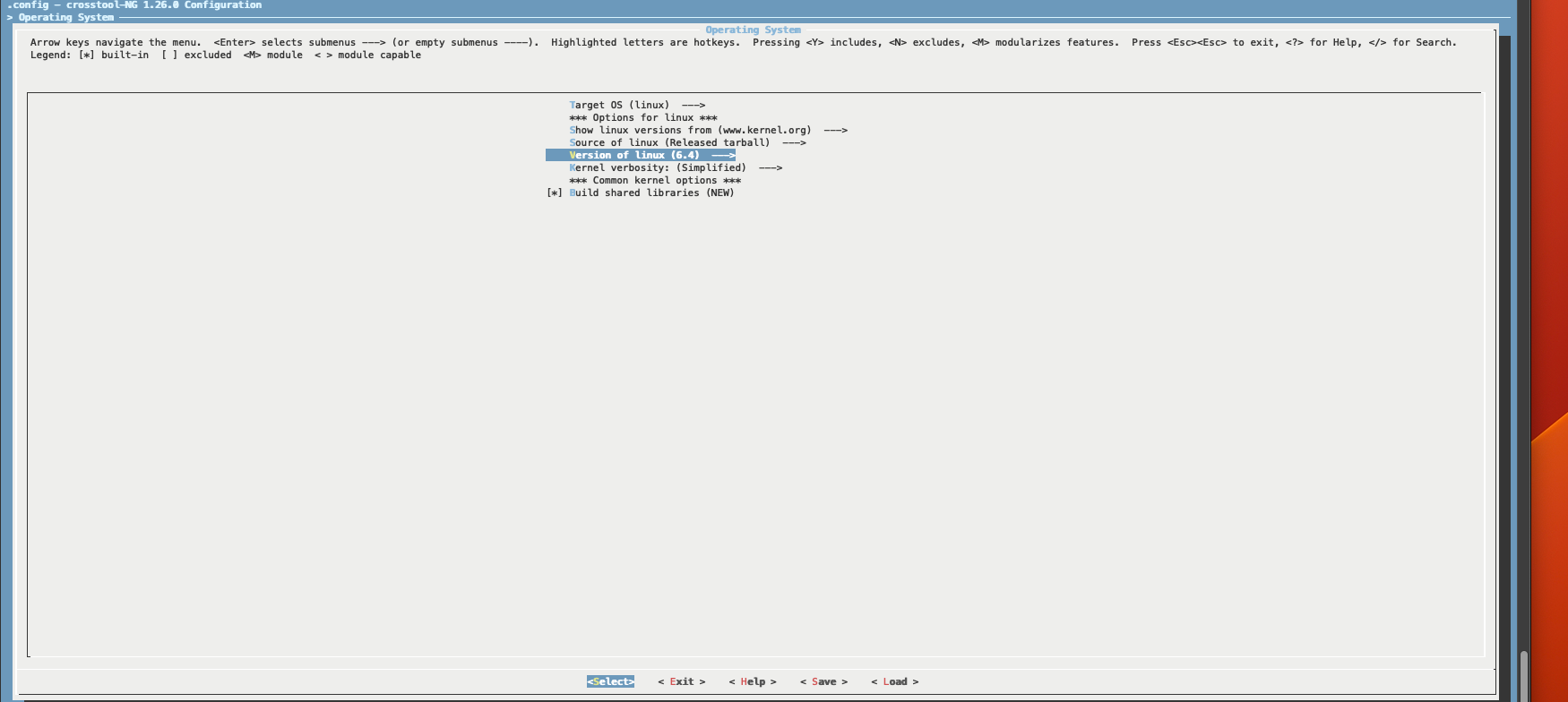Click the Legend line with built-in text

(x=226, y=55)
